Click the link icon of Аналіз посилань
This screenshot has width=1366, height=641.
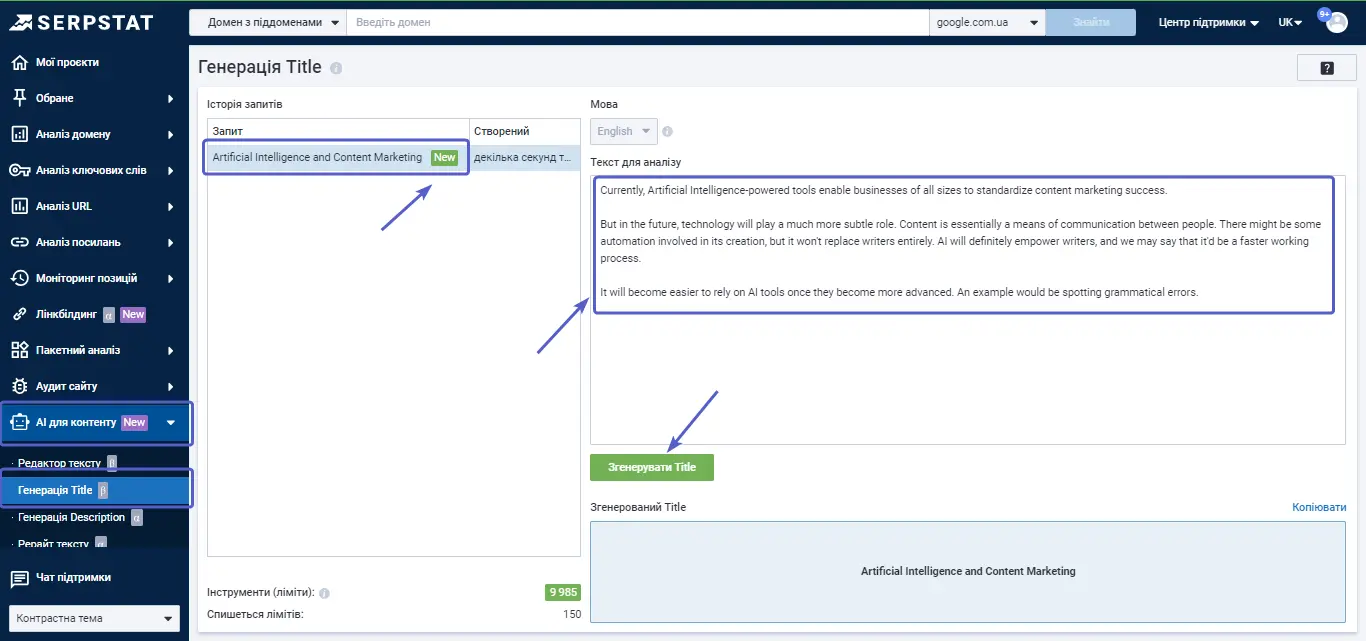[18, 242]
